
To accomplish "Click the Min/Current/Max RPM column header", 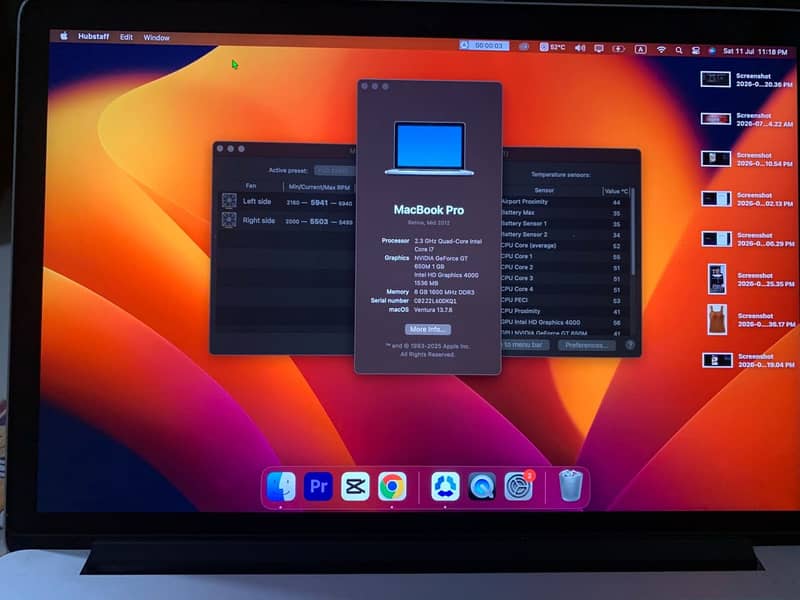I will tap(319, 187).
